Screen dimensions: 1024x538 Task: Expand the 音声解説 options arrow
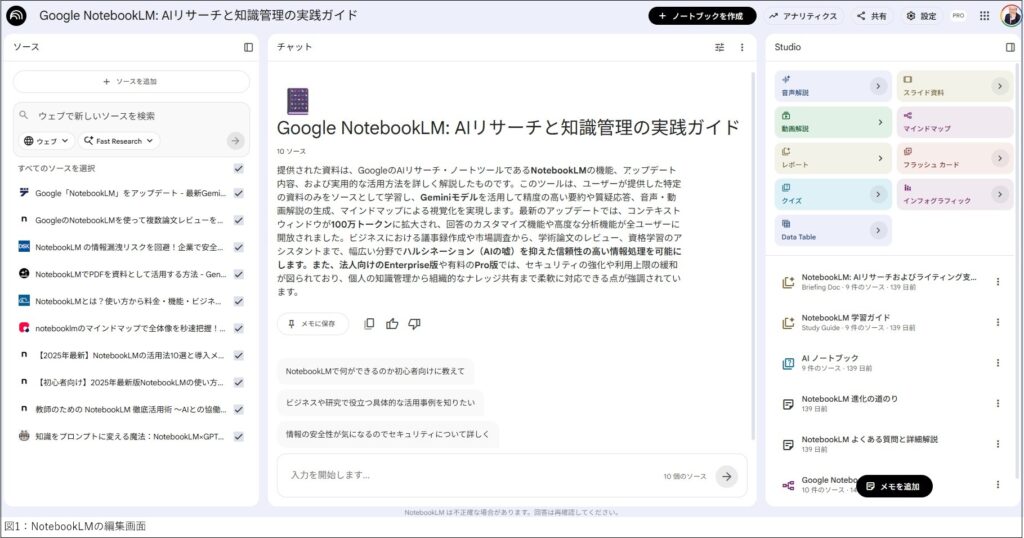pyautogui.click(x=878, y=86)
